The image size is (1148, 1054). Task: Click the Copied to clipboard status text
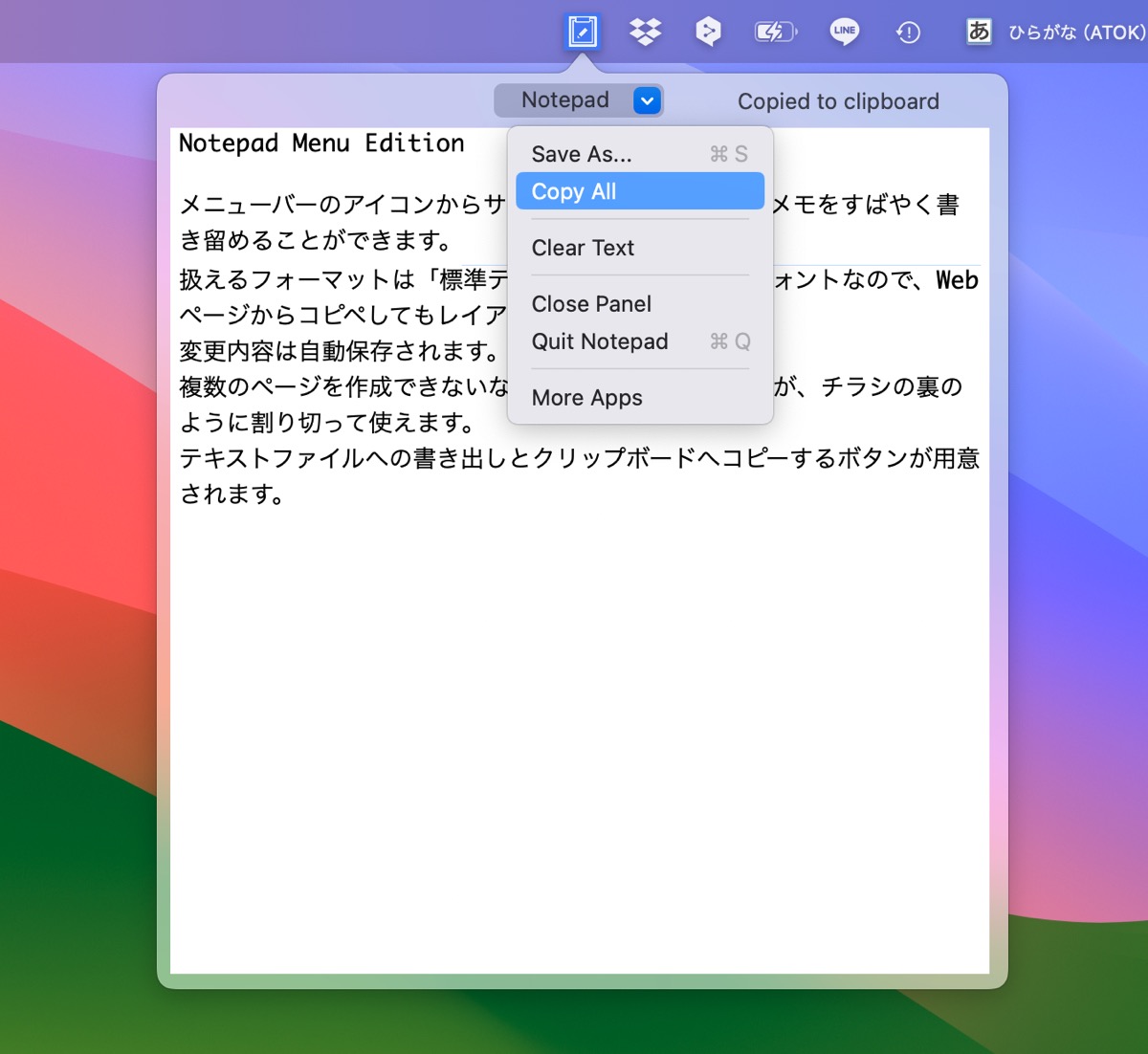point(838,101)
